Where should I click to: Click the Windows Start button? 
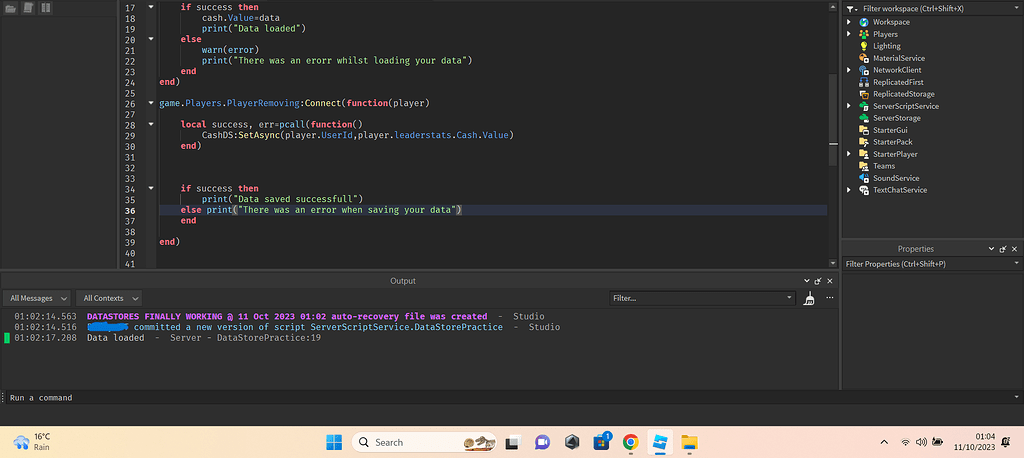tap(333, 442)
